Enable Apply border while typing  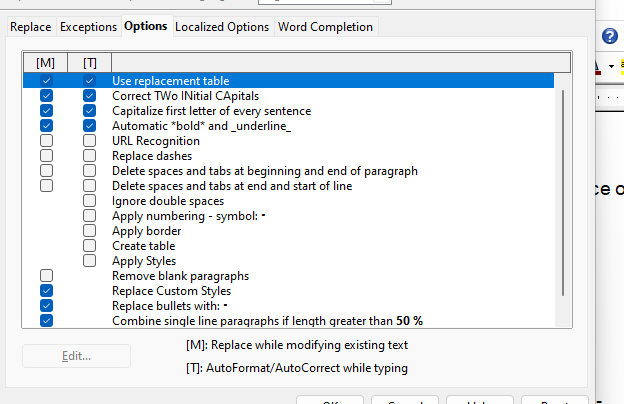(89, 230)
